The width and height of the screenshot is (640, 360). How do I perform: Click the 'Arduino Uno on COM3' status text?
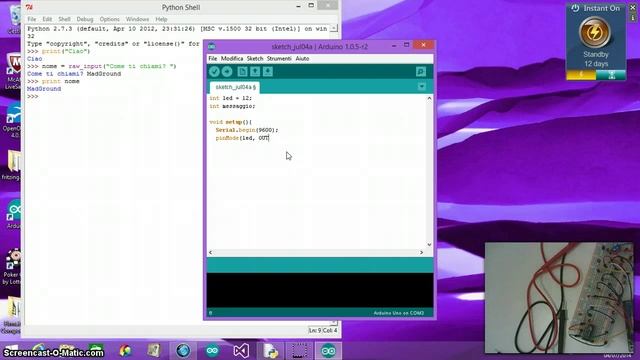click(x=399, y=313)
